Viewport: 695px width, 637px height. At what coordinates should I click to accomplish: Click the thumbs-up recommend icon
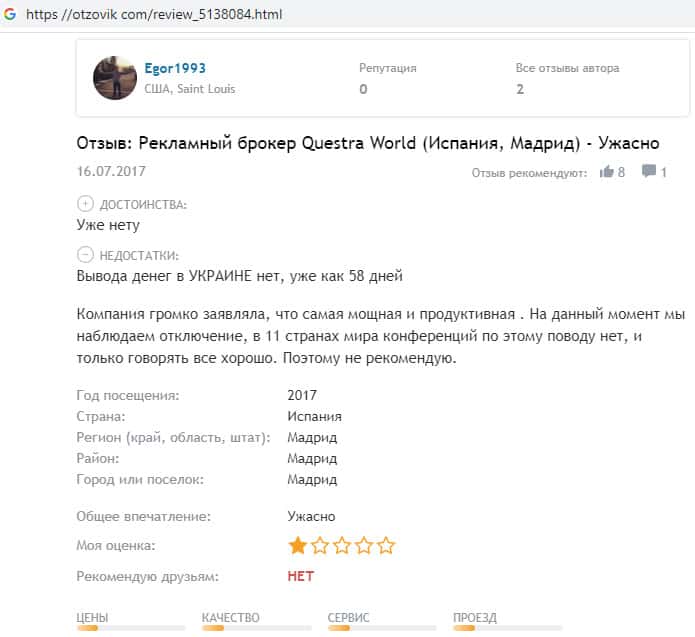click(x=605, y=172)
